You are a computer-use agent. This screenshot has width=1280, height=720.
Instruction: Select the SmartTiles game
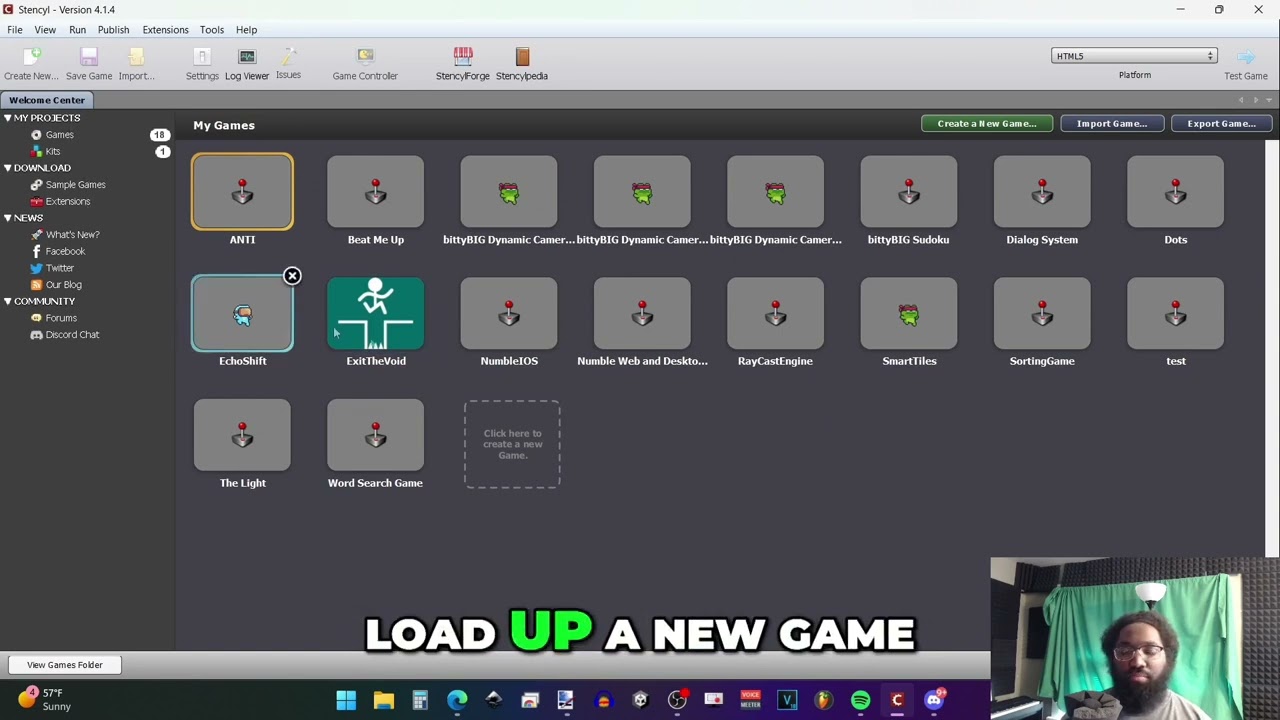pos(909,314)
